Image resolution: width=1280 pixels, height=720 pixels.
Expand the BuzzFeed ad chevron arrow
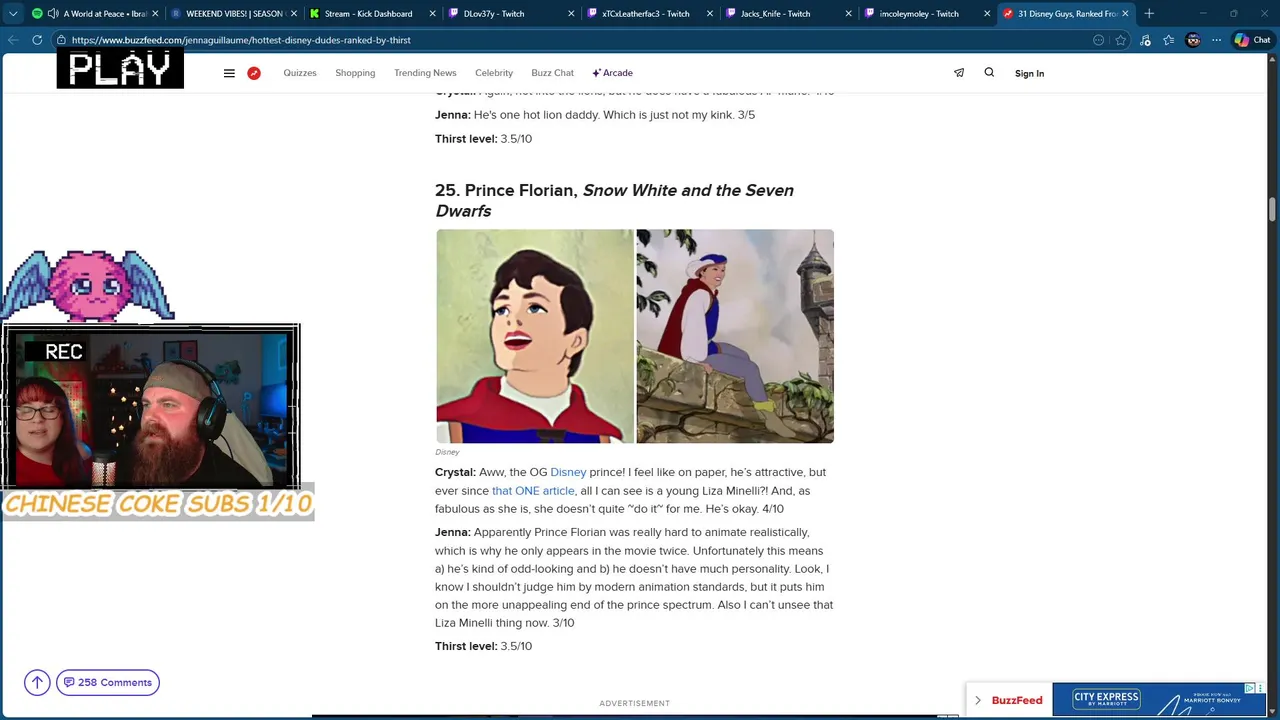978,700
